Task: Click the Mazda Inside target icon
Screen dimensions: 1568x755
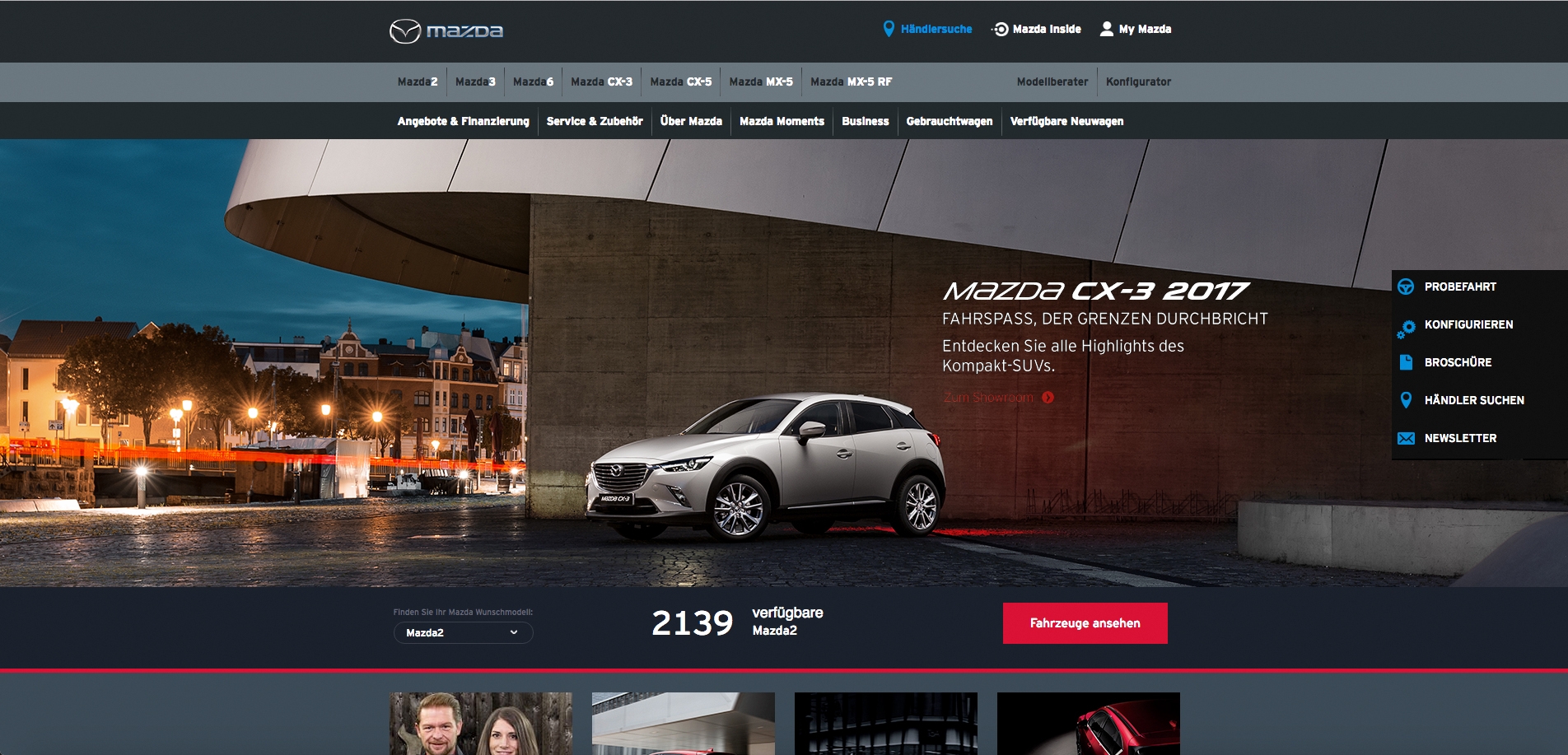Action: 1000,29
